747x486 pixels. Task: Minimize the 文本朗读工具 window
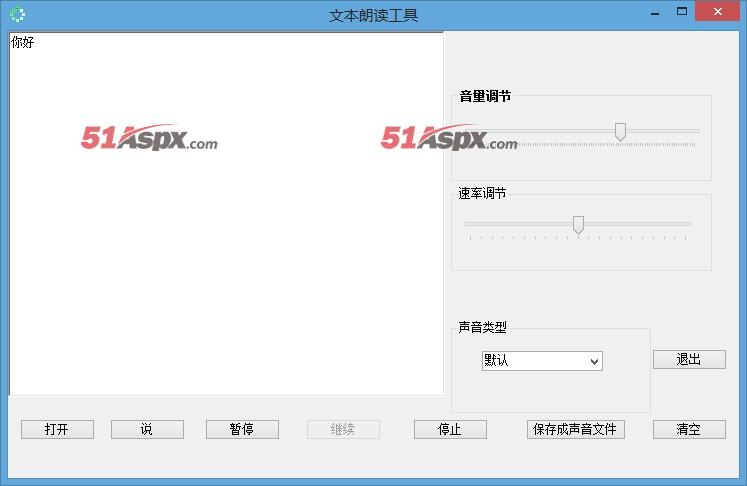pyautogui.click(x=655, y=12)
